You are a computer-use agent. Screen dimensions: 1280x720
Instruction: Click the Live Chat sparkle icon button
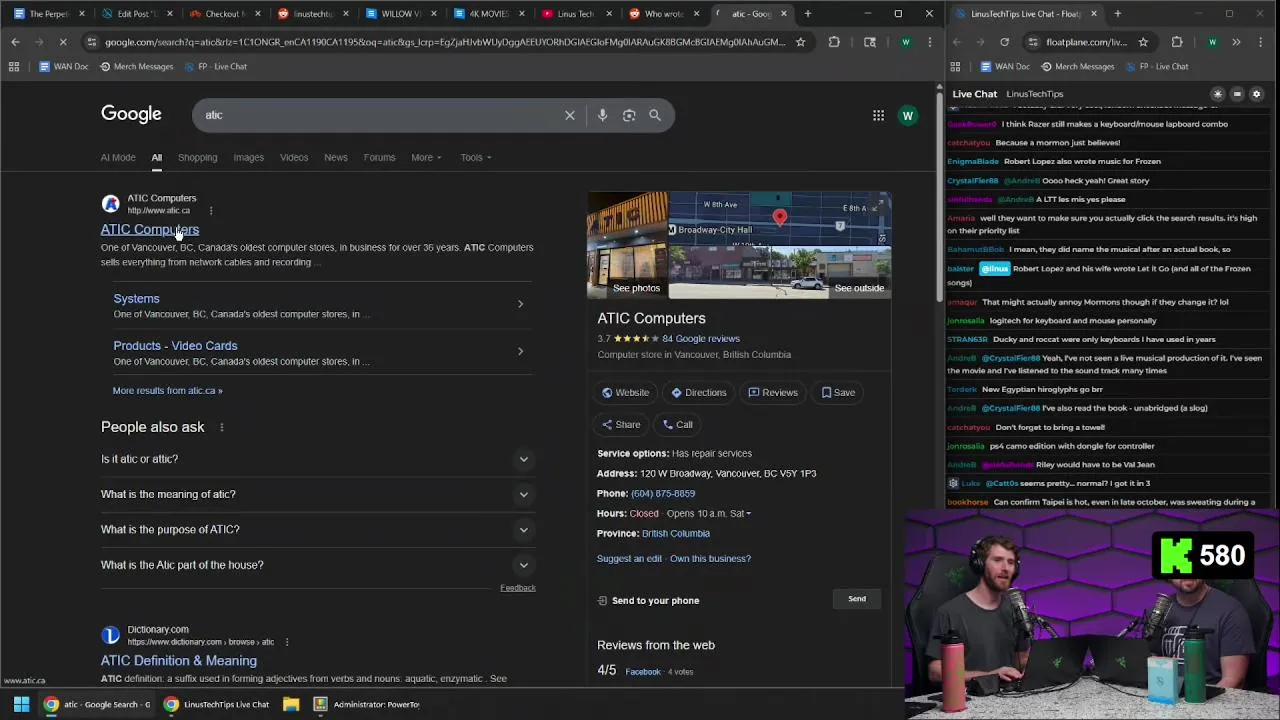pyautogui.click(x=1217, y=94)
